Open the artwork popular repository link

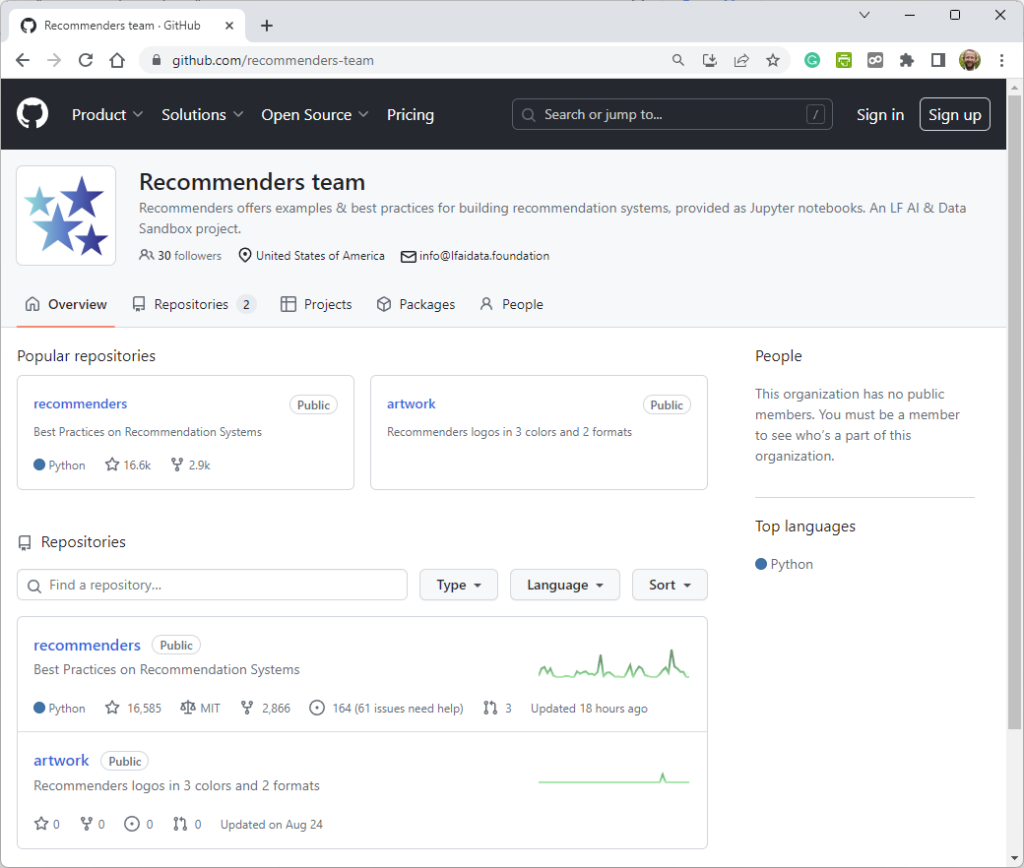pyautogui.click(x=411, y=404)
